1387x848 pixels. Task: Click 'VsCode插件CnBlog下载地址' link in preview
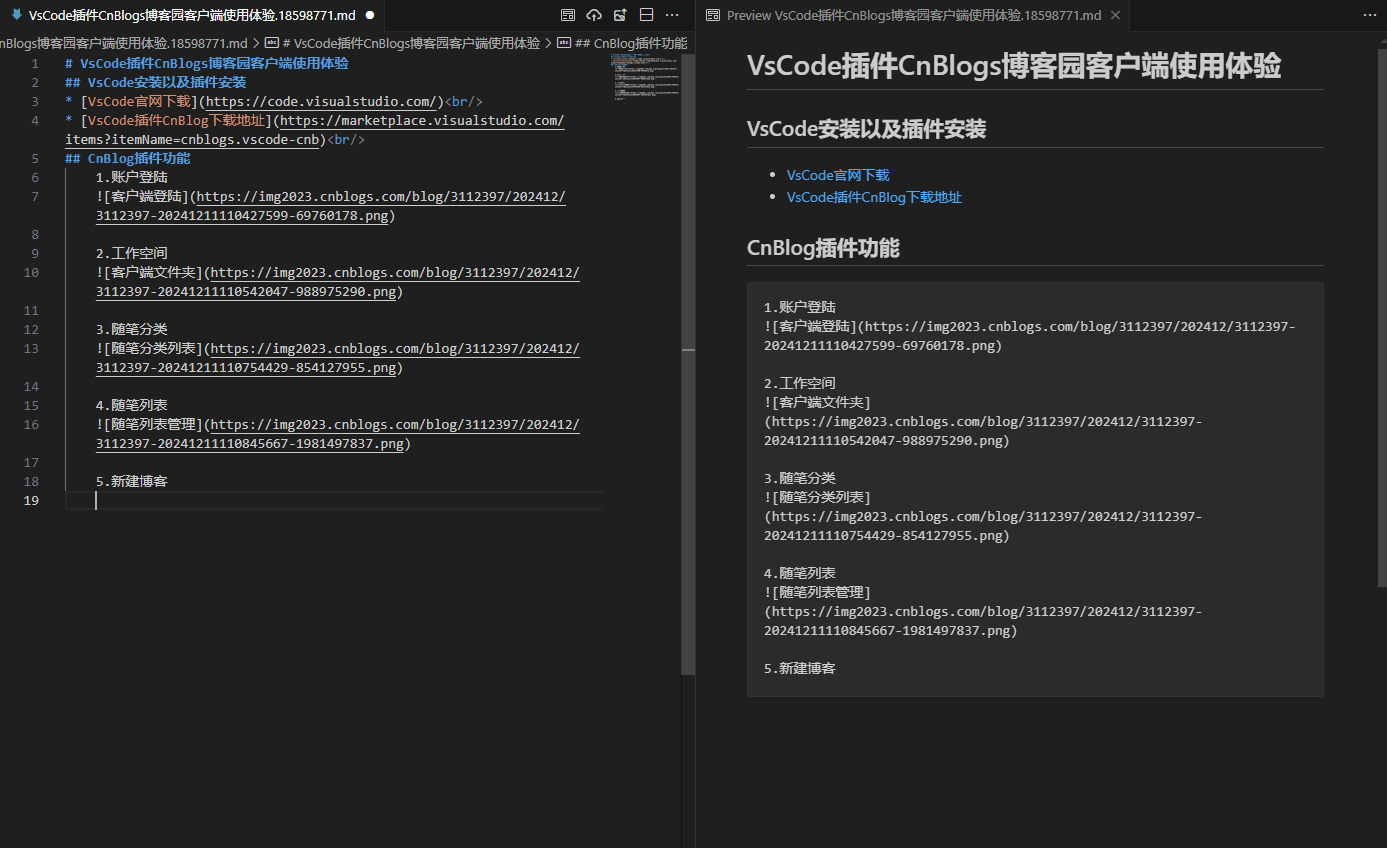tap(874, 197)
